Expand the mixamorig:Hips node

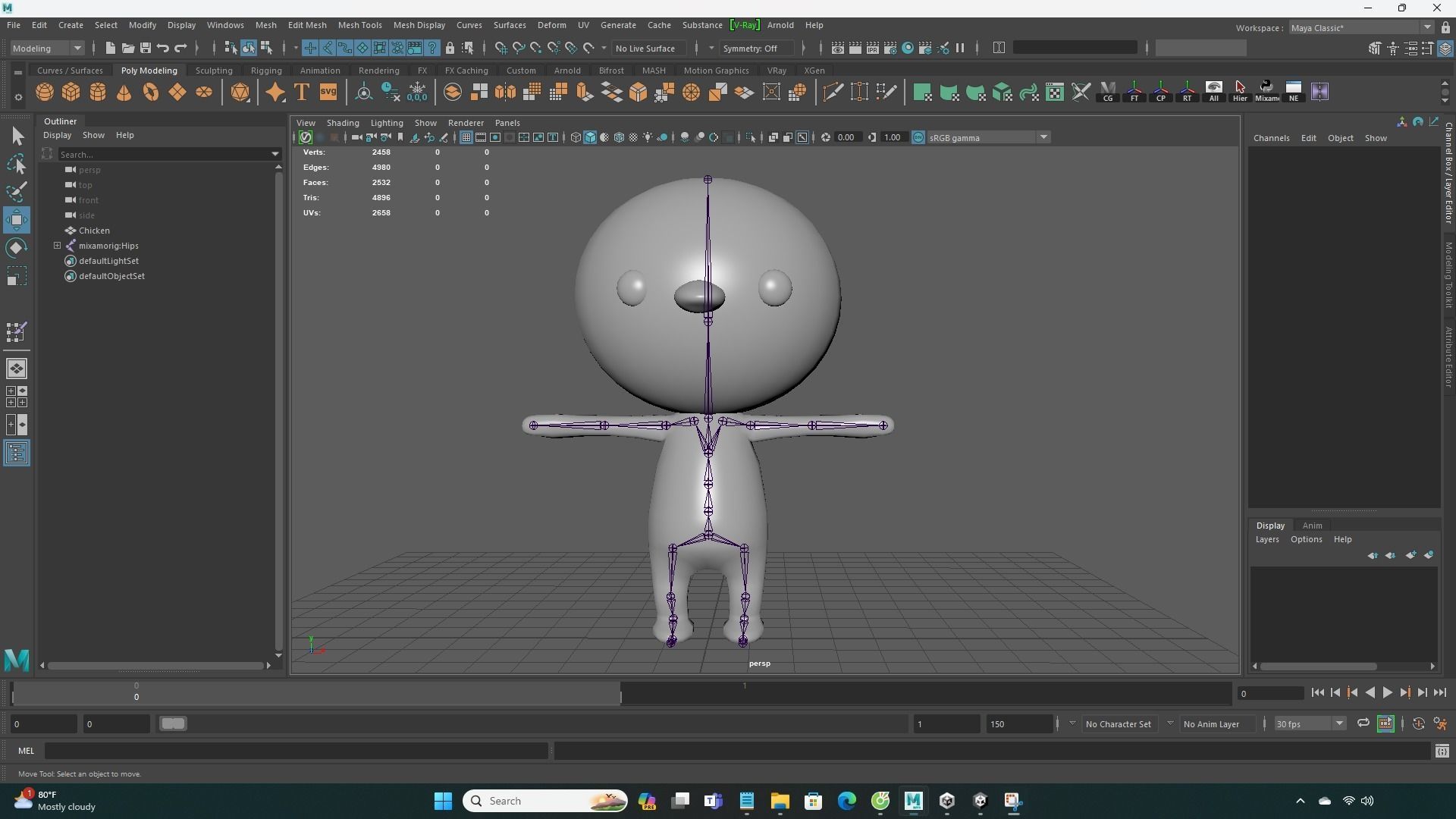click(57, 246)
